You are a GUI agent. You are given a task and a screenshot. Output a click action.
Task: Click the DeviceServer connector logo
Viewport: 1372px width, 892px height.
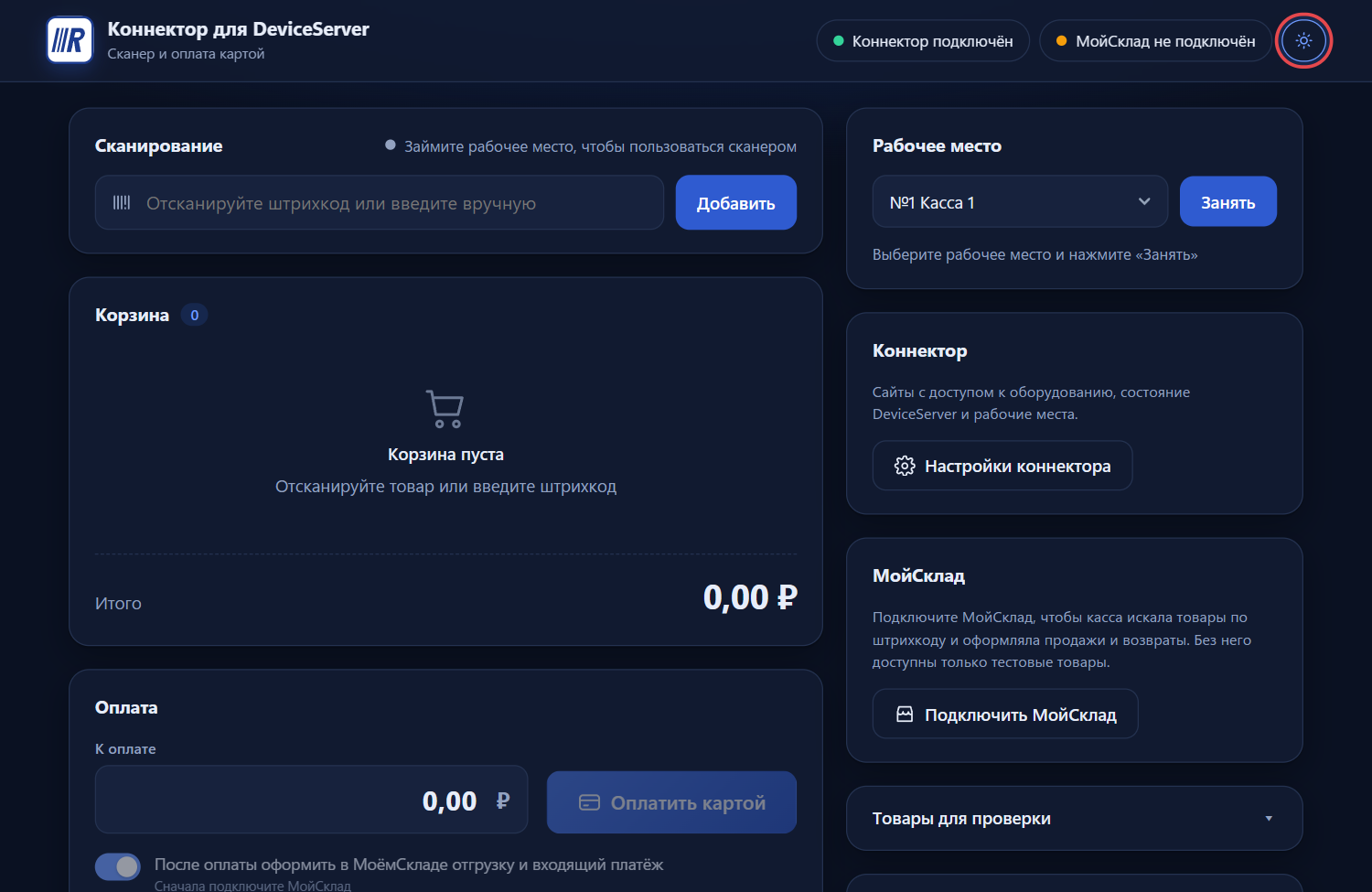point(70,40)
